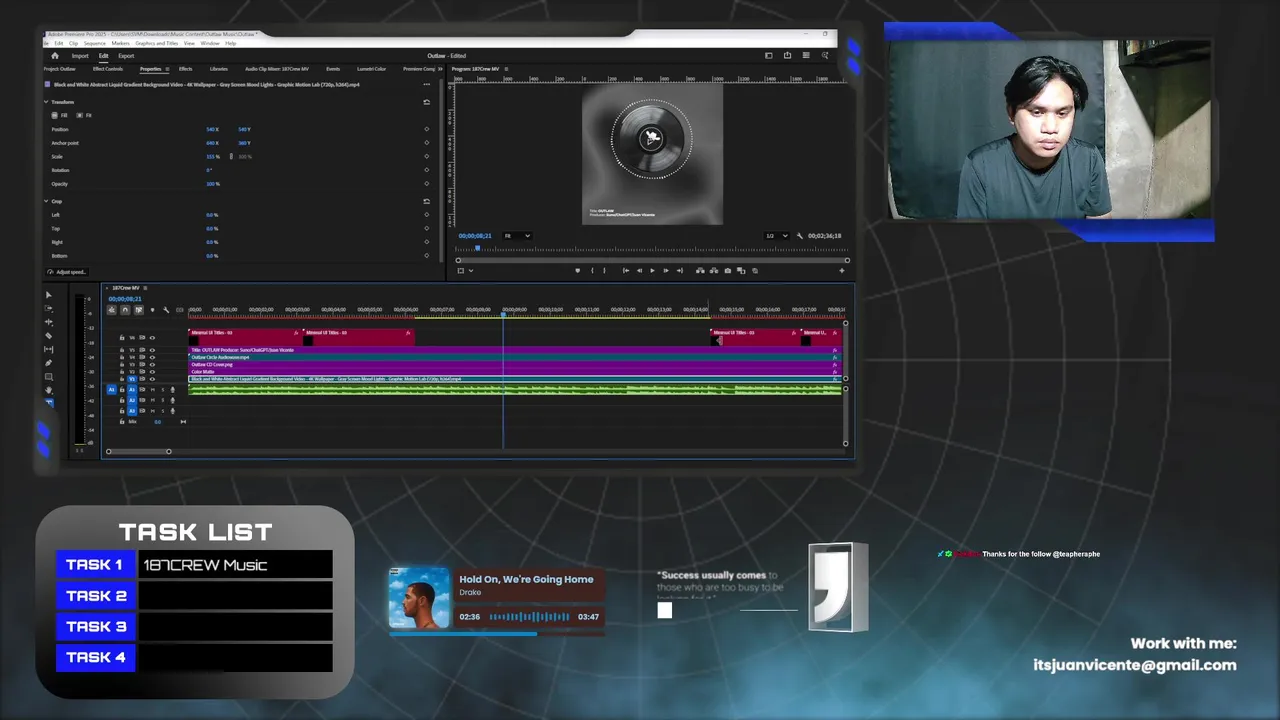The width and height of the screenshot is (1280, 720).
Task: Switch to Effect Controls tab
Action: click(x=108, y=69)
